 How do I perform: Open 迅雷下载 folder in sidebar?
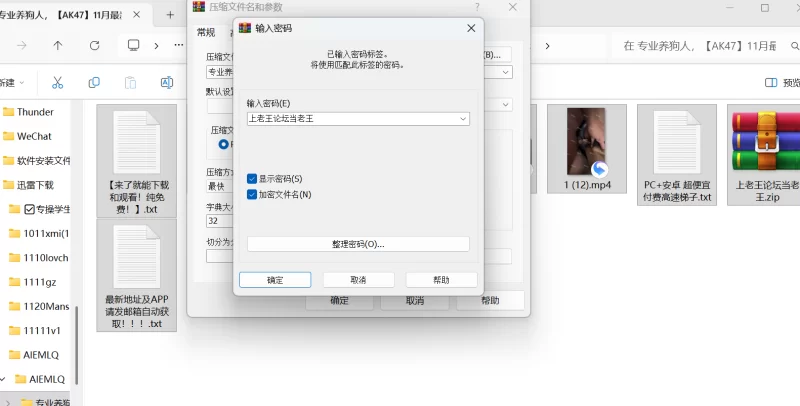(35, 185)
